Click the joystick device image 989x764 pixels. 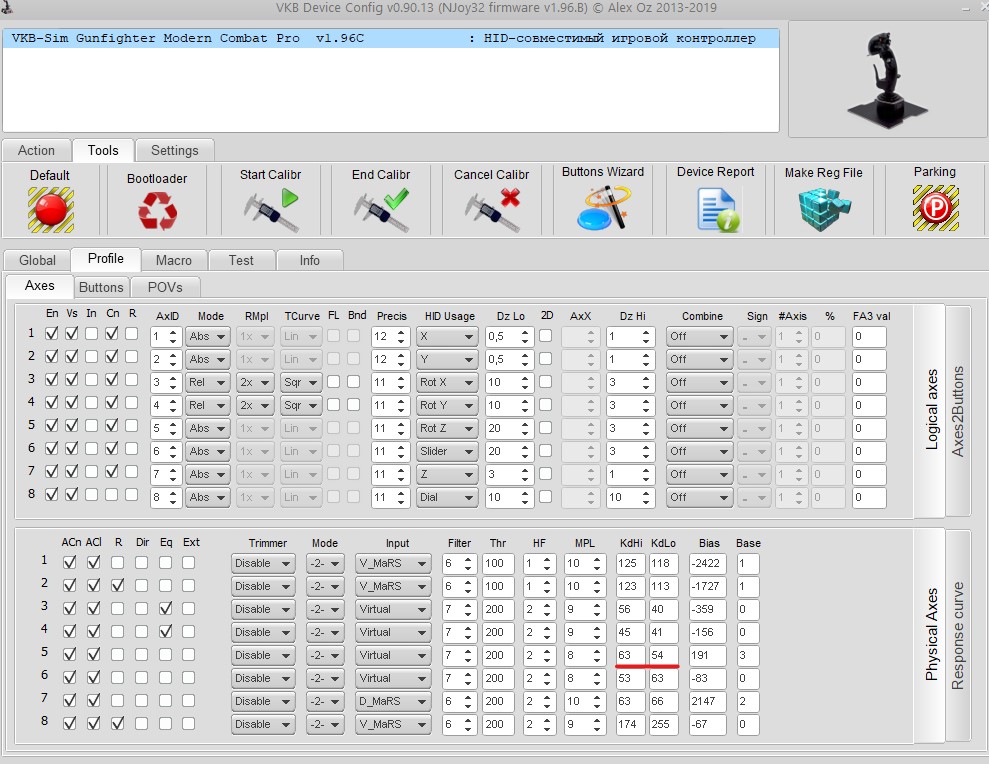tap(887, 79)
